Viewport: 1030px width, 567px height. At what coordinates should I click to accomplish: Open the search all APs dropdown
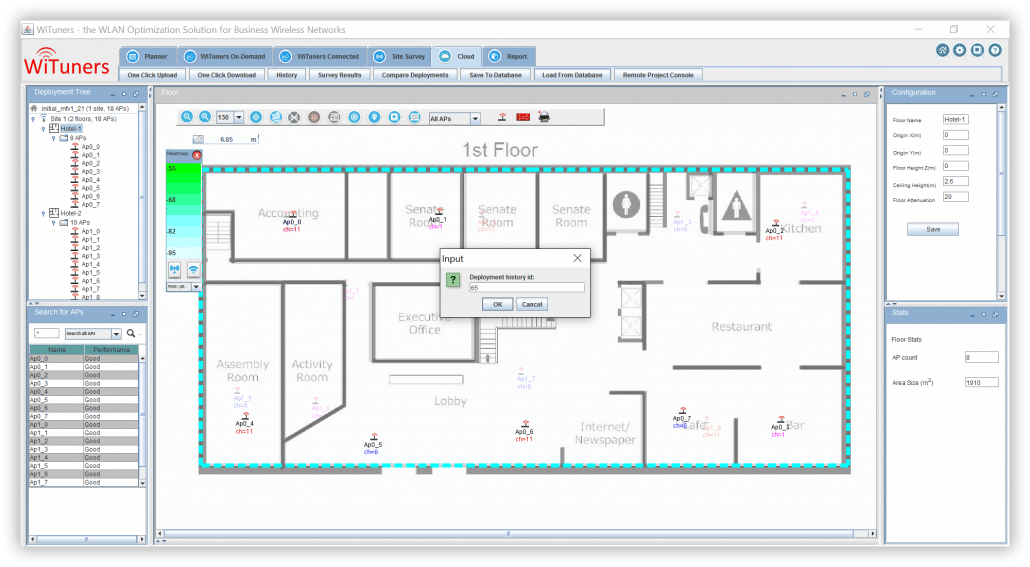(116, 334)
